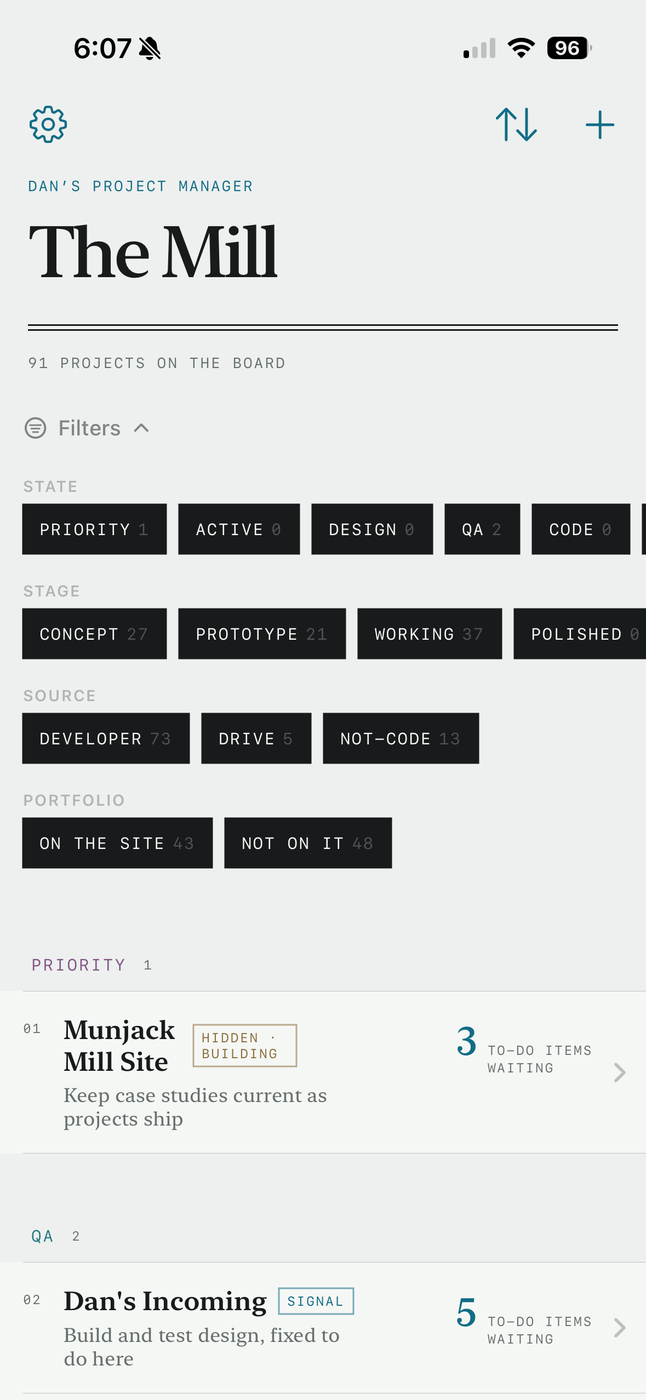Tap the filter lines icon beside Filters
Screen dimensions: 646x1400
pos(35,428)
